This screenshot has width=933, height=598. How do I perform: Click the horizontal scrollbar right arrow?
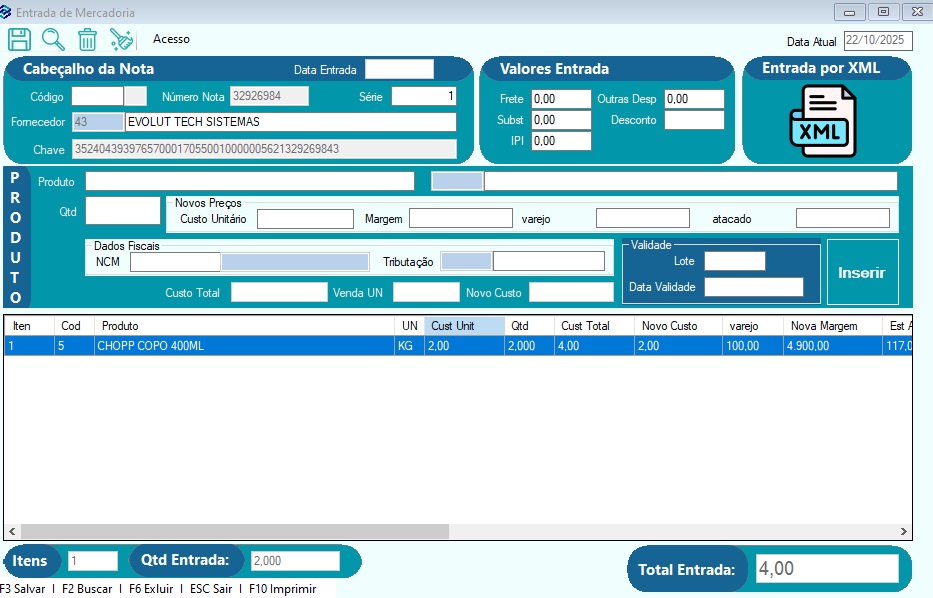tap(903, 532)
